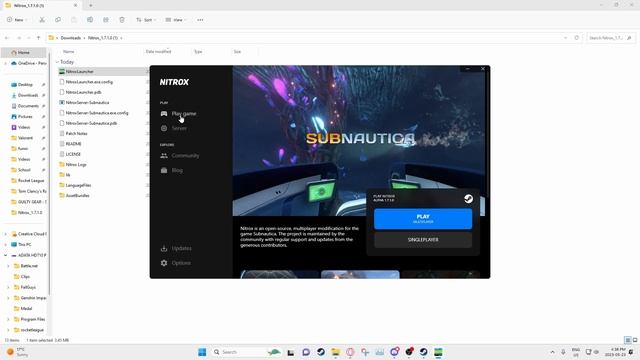Click the SINGLEPLAYER button

click(x=423, y=240)
